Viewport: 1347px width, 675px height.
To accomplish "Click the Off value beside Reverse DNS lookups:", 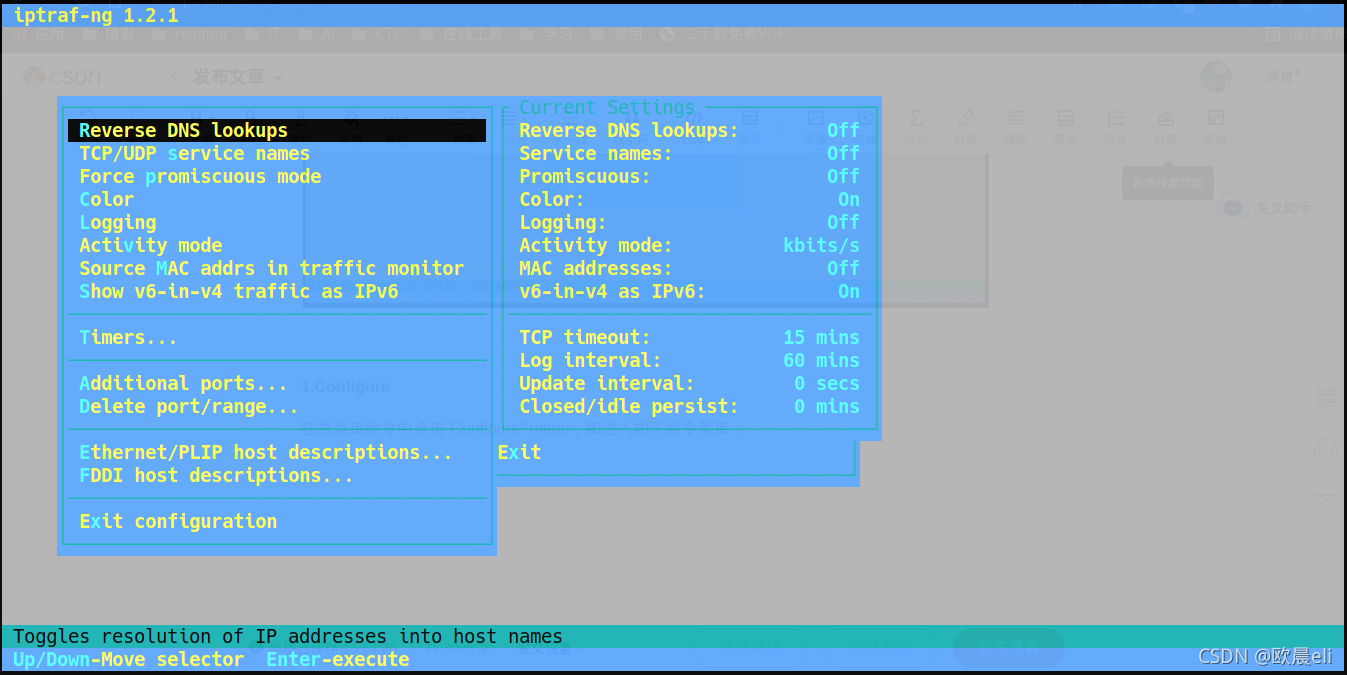I will 843,130.
